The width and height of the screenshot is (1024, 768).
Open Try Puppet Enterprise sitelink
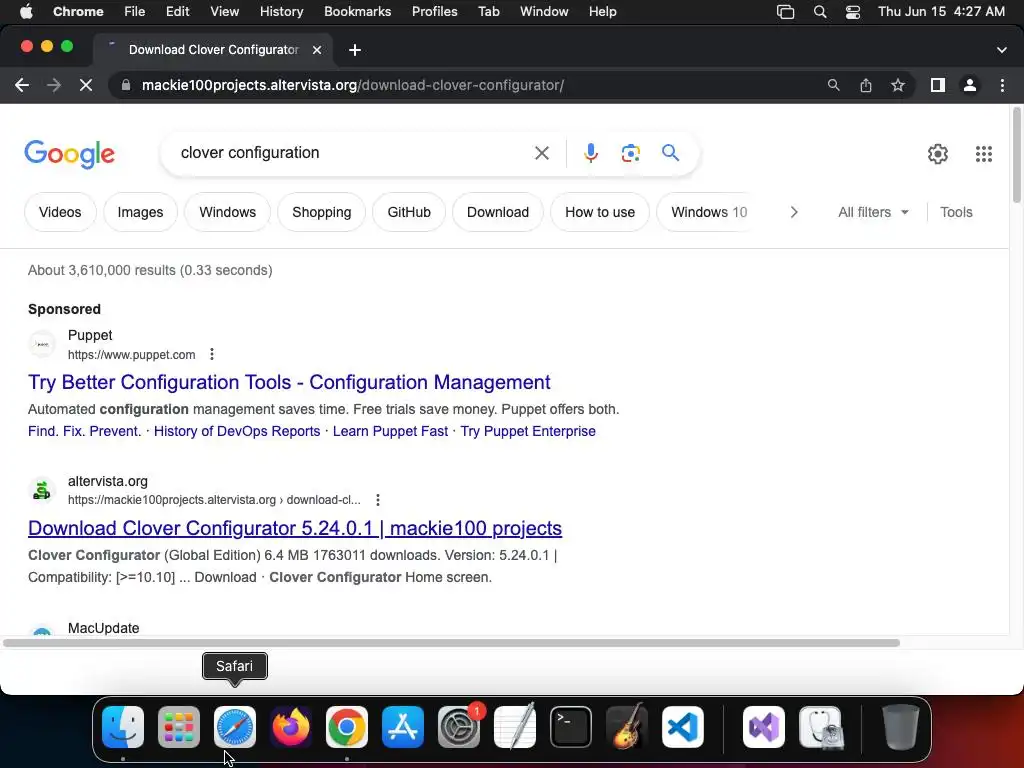coord(528,431)
